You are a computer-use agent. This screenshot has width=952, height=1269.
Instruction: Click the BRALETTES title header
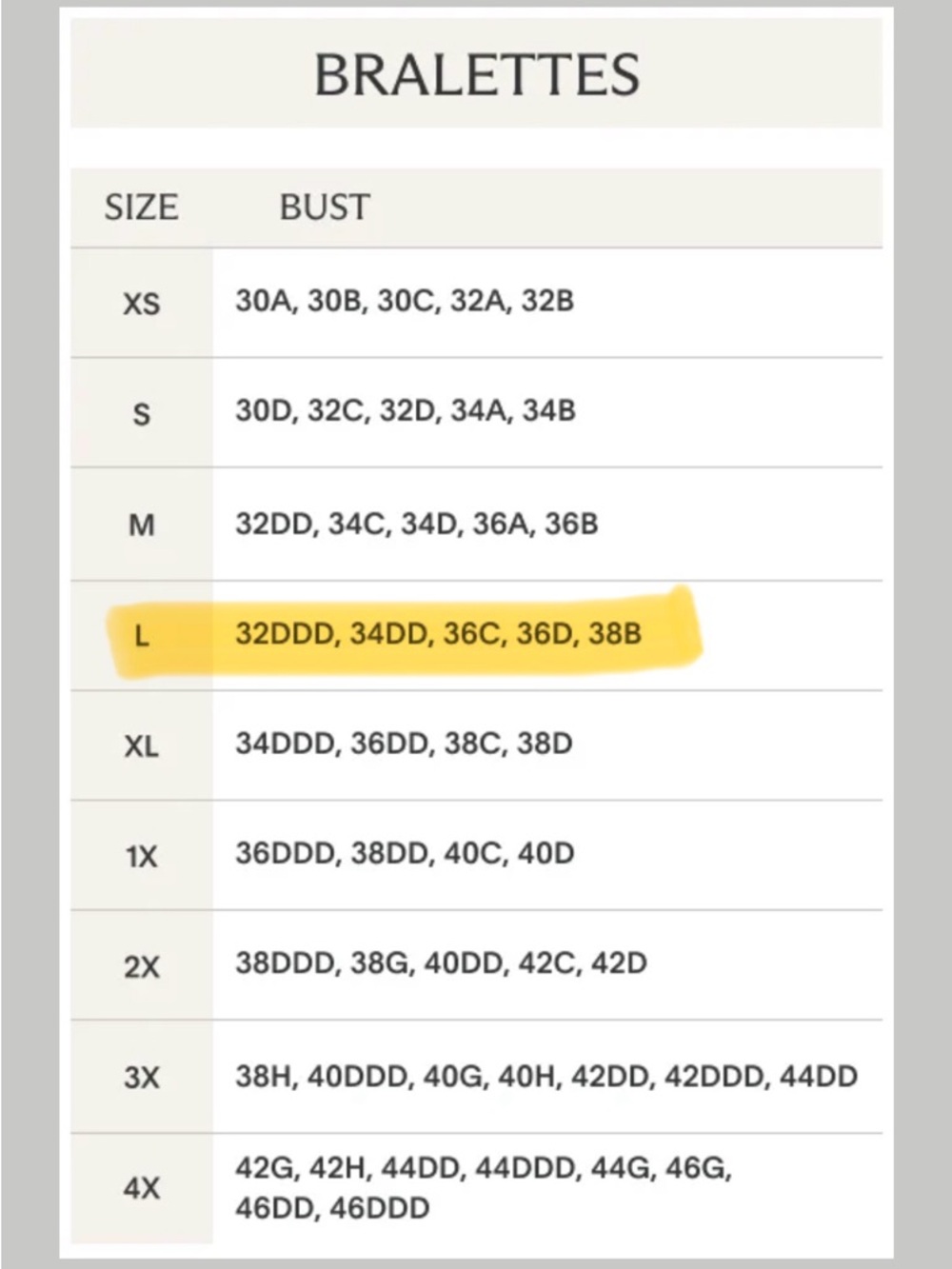476,74
